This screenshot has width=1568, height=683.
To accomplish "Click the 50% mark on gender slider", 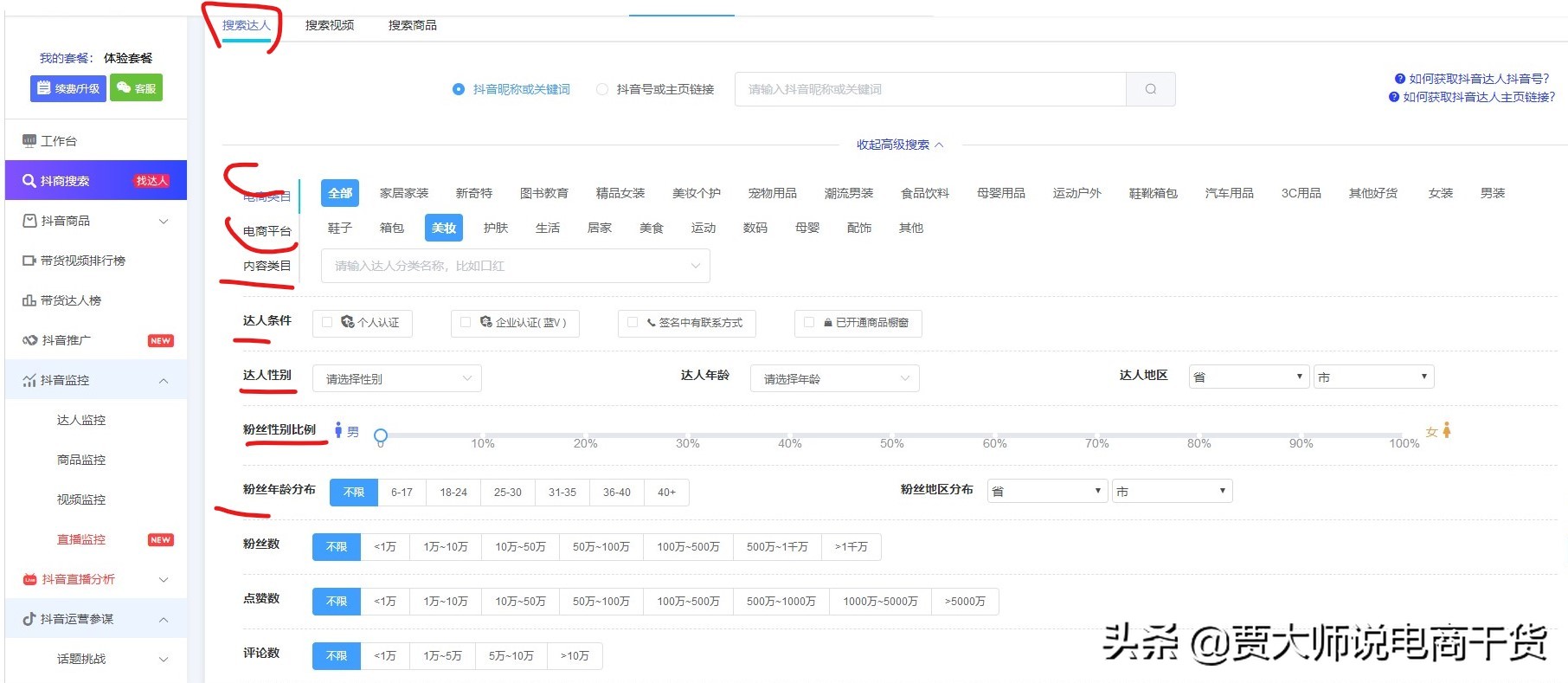I will [x=892, y=443].
